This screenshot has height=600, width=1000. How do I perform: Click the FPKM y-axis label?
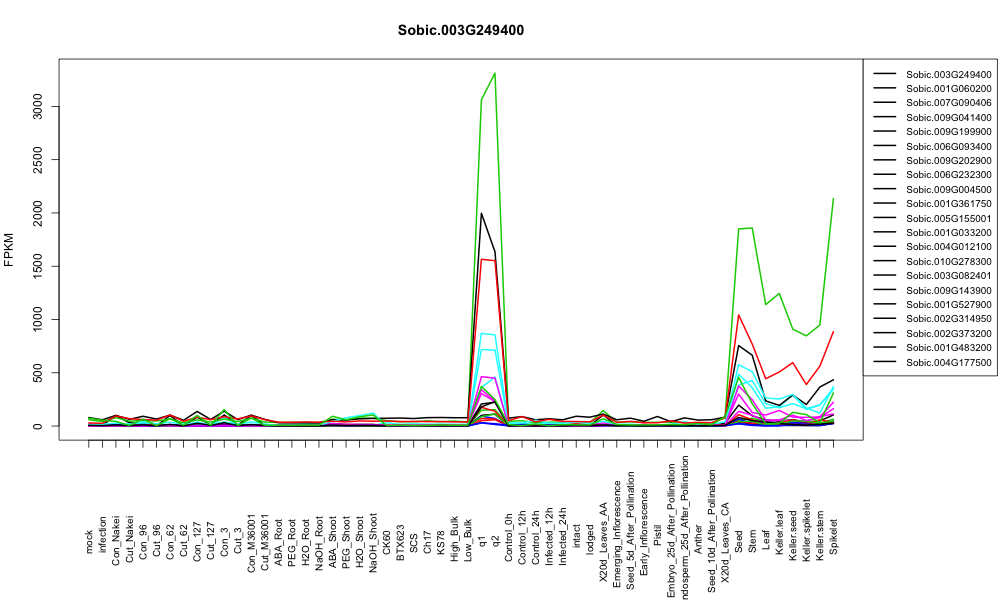[x=9, y=249]
